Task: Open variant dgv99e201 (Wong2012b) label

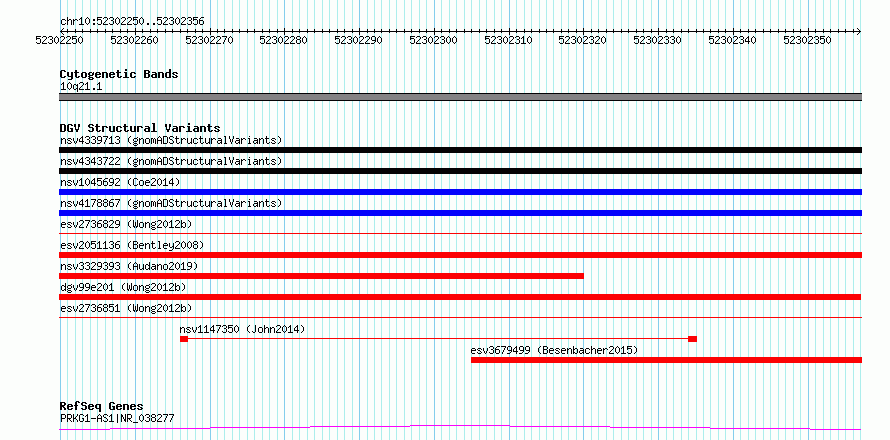Action: [123, 287]
